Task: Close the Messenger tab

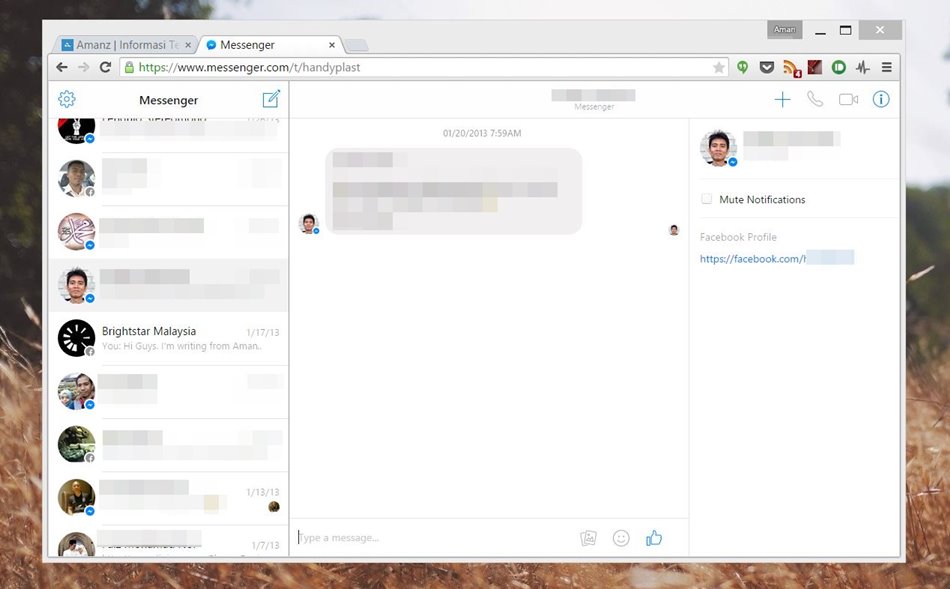Action: pos(331,45)
